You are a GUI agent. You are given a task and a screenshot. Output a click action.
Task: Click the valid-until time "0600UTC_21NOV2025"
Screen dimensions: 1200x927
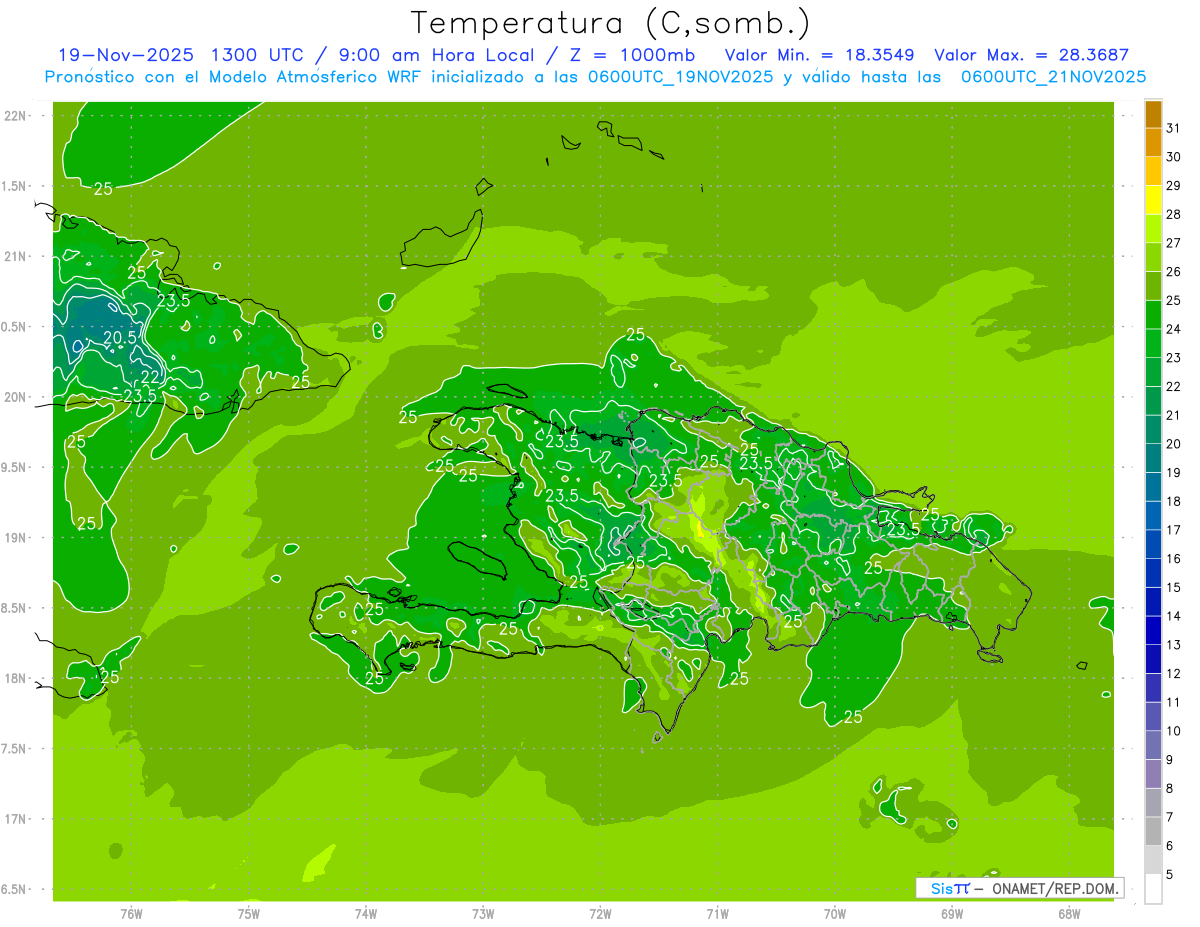click(x=1053, y=77)
